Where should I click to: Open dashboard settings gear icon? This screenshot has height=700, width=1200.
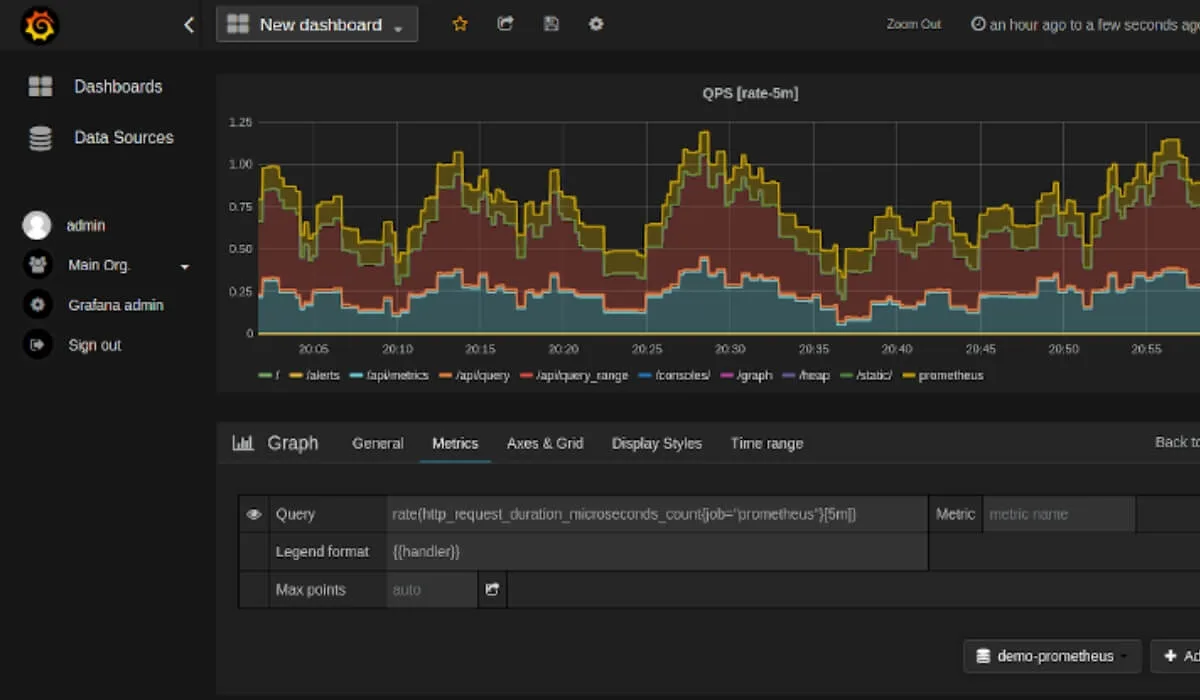596,24
